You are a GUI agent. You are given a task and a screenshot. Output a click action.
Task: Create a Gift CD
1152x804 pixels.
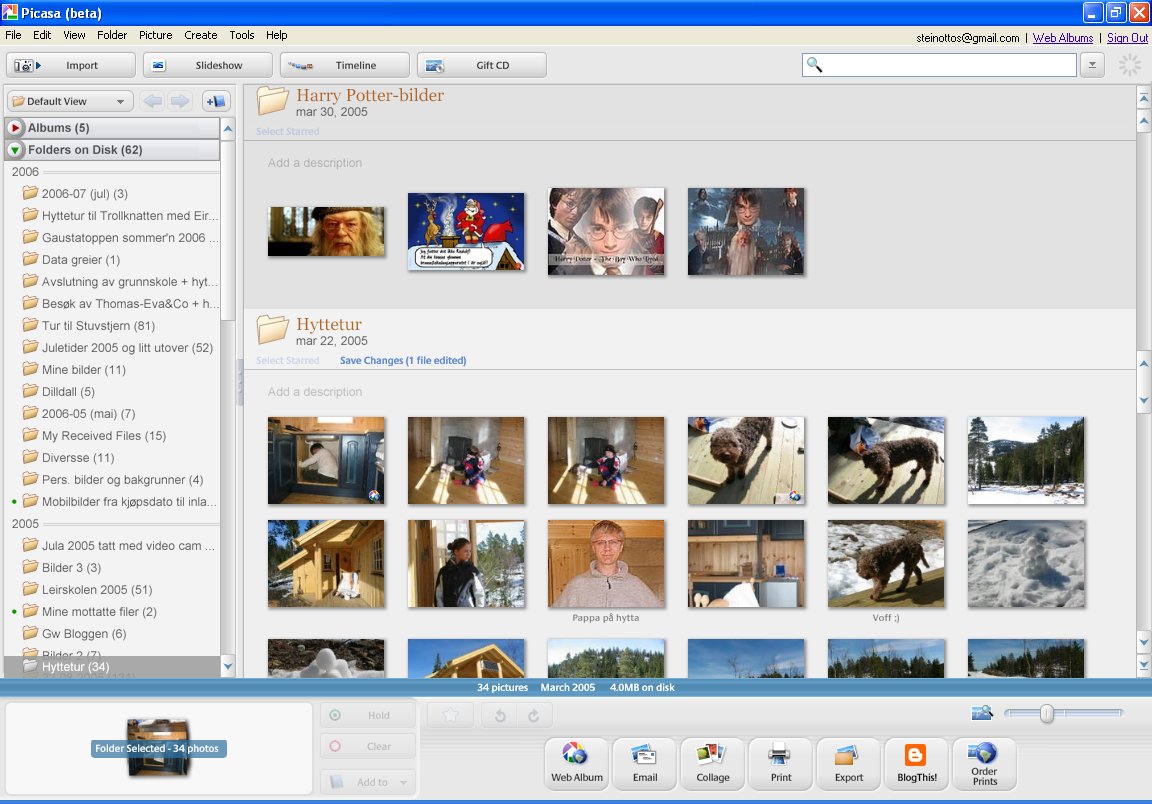(481, 65)
